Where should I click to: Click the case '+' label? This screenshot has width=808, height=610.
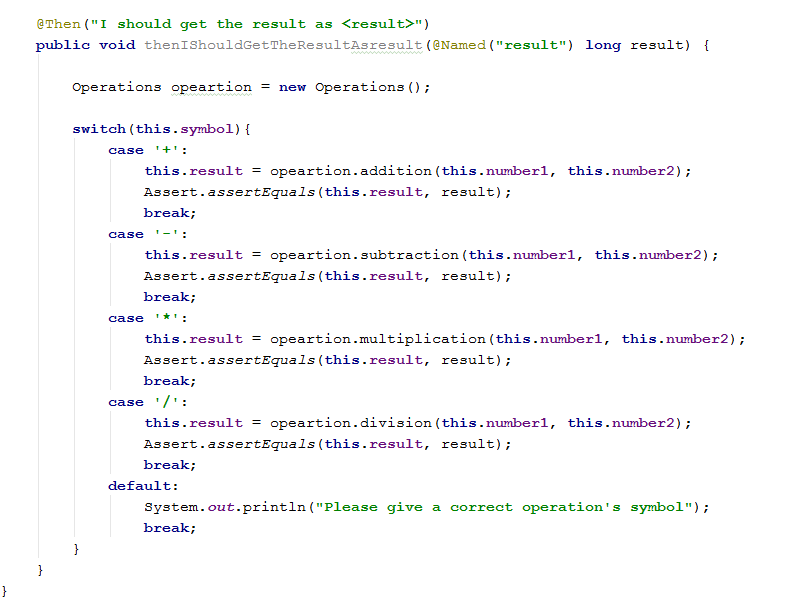click(148, 150)
